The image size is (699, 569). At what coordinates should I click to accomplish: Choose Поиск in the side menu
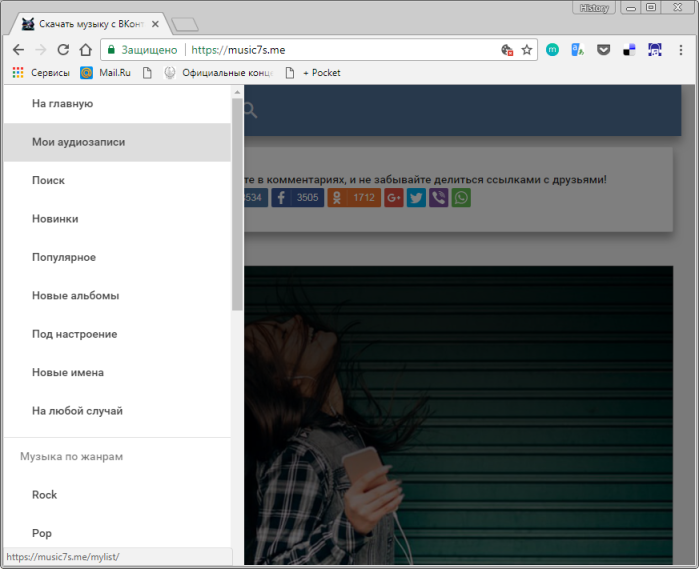pyautogui.click(x=117, y=181)
